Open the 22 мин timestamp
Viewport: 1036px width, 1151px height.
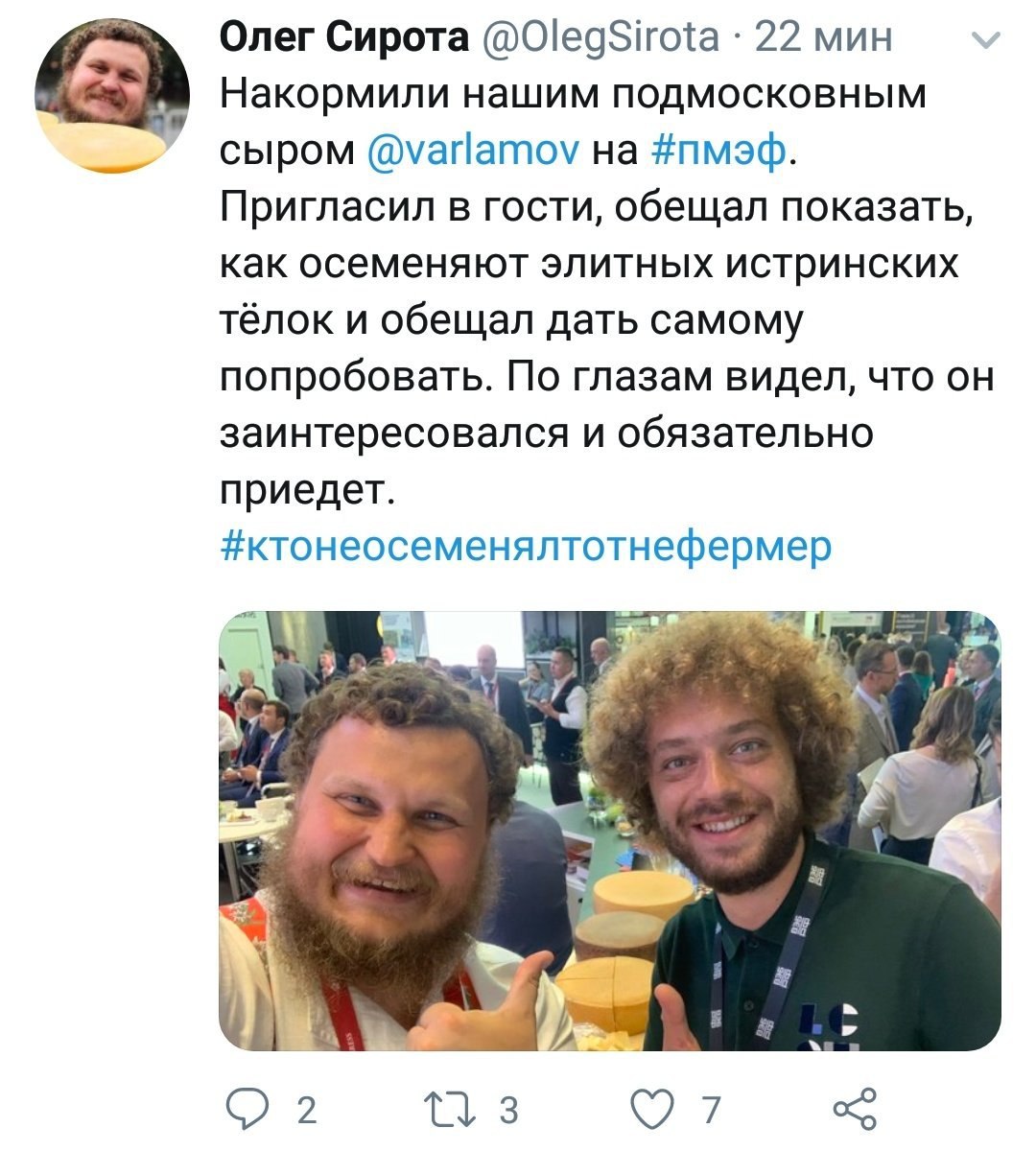coord(824,38)
